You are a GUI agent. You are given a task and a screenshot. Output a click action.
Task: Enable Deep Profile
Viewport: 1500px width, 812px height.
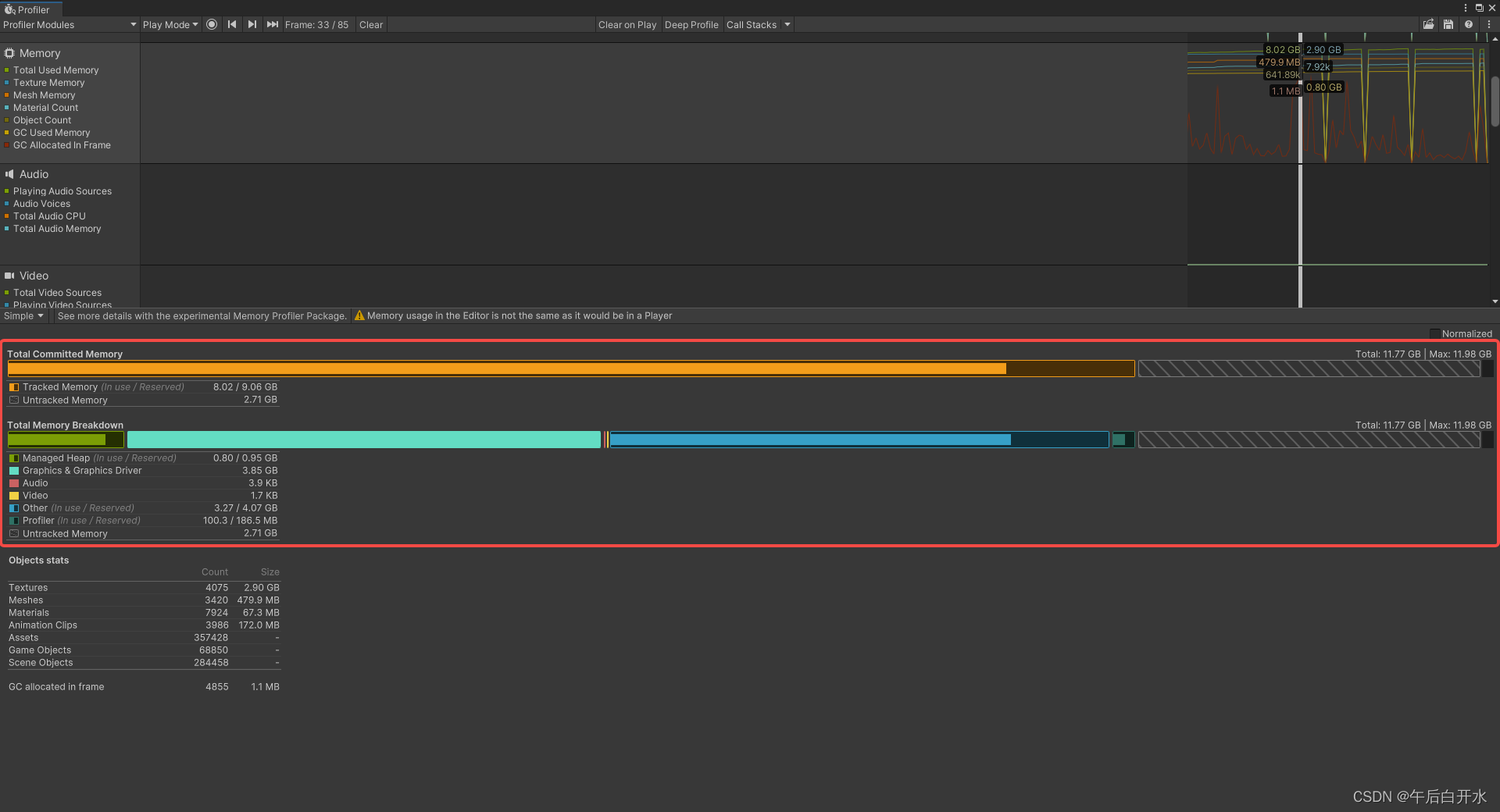(x=691, y=24)
